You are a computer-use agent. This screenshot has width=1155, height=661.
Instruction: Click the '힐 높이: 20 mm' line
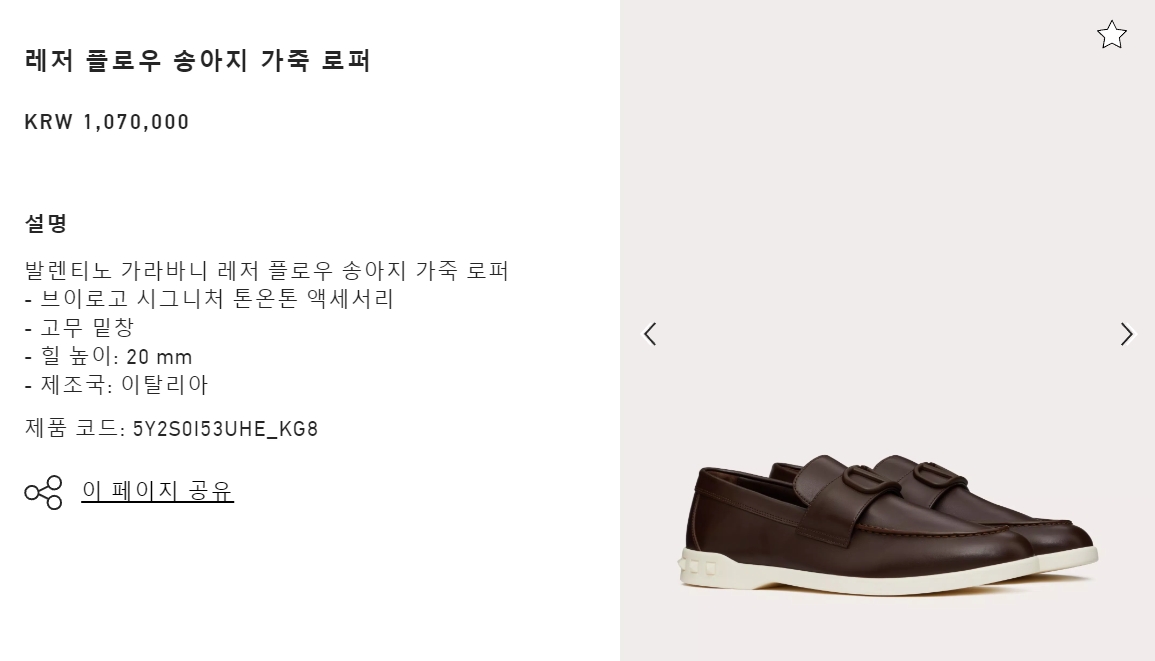coord(108,356)
